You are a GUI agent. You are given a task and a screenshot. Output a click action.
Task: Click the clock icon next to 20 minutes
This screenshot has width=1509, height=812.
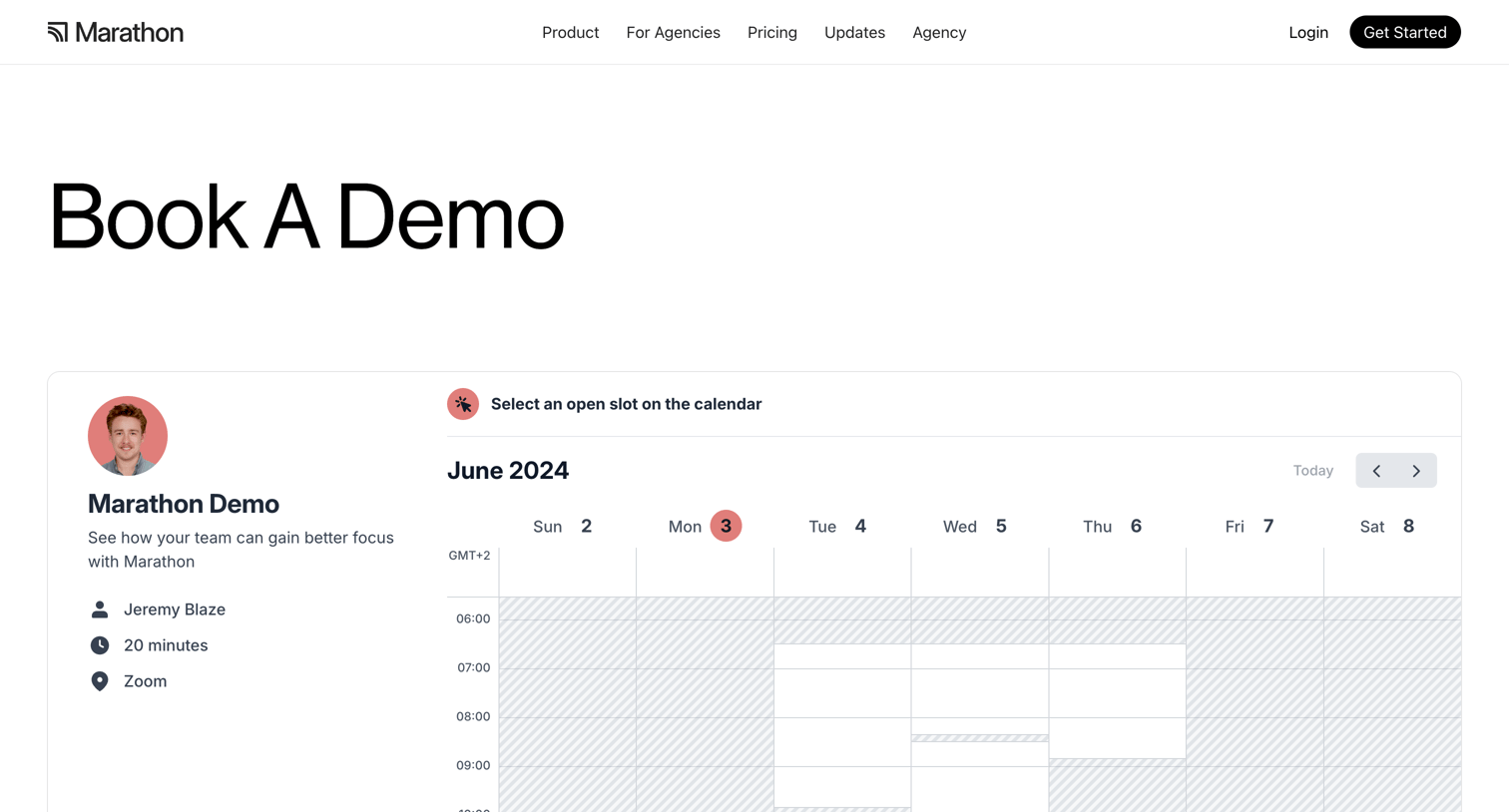coord(100,645)
